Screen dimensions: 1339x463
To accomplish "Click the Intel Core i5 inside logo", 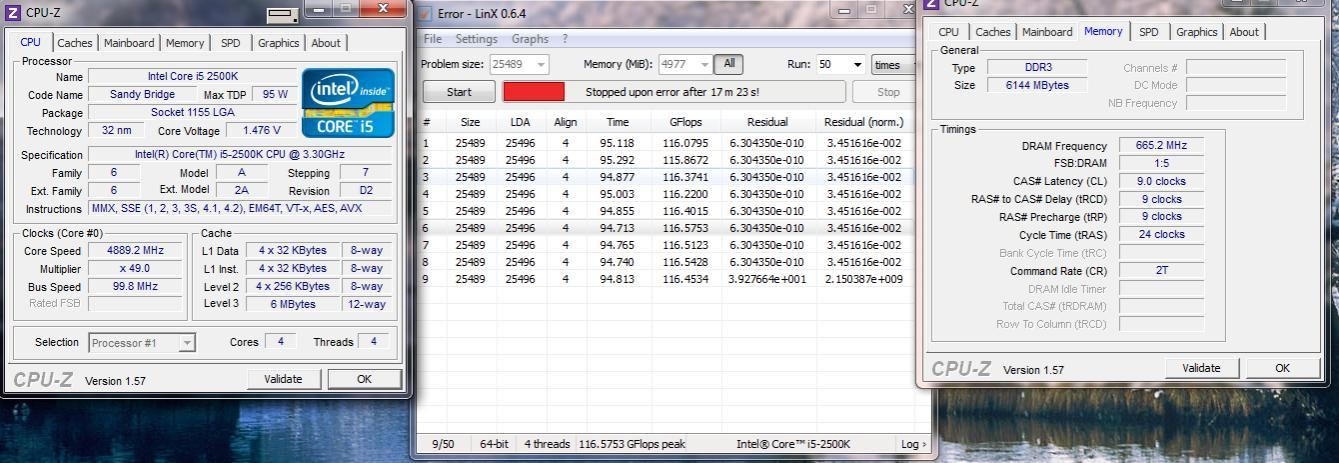I will [347, 103].
